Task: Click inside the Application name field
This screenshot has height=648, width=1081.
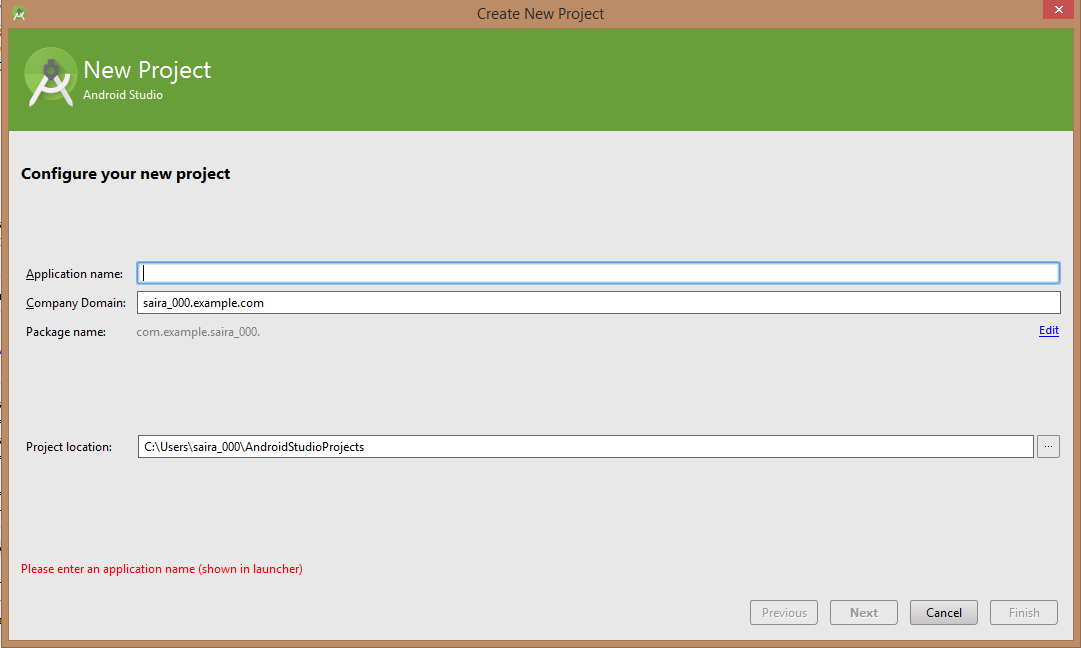Action: coord(600,272)
